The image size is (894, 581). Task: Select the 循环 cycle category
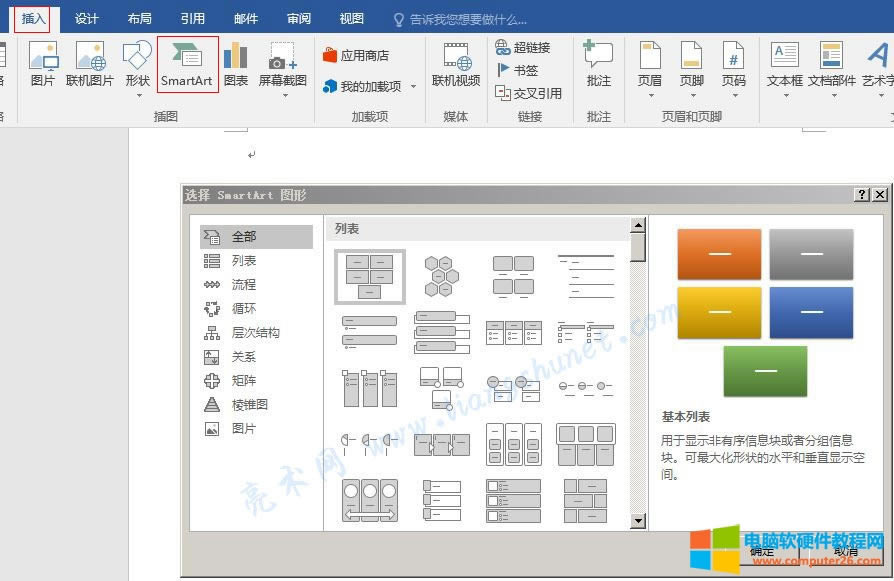(x=256, y=308)
